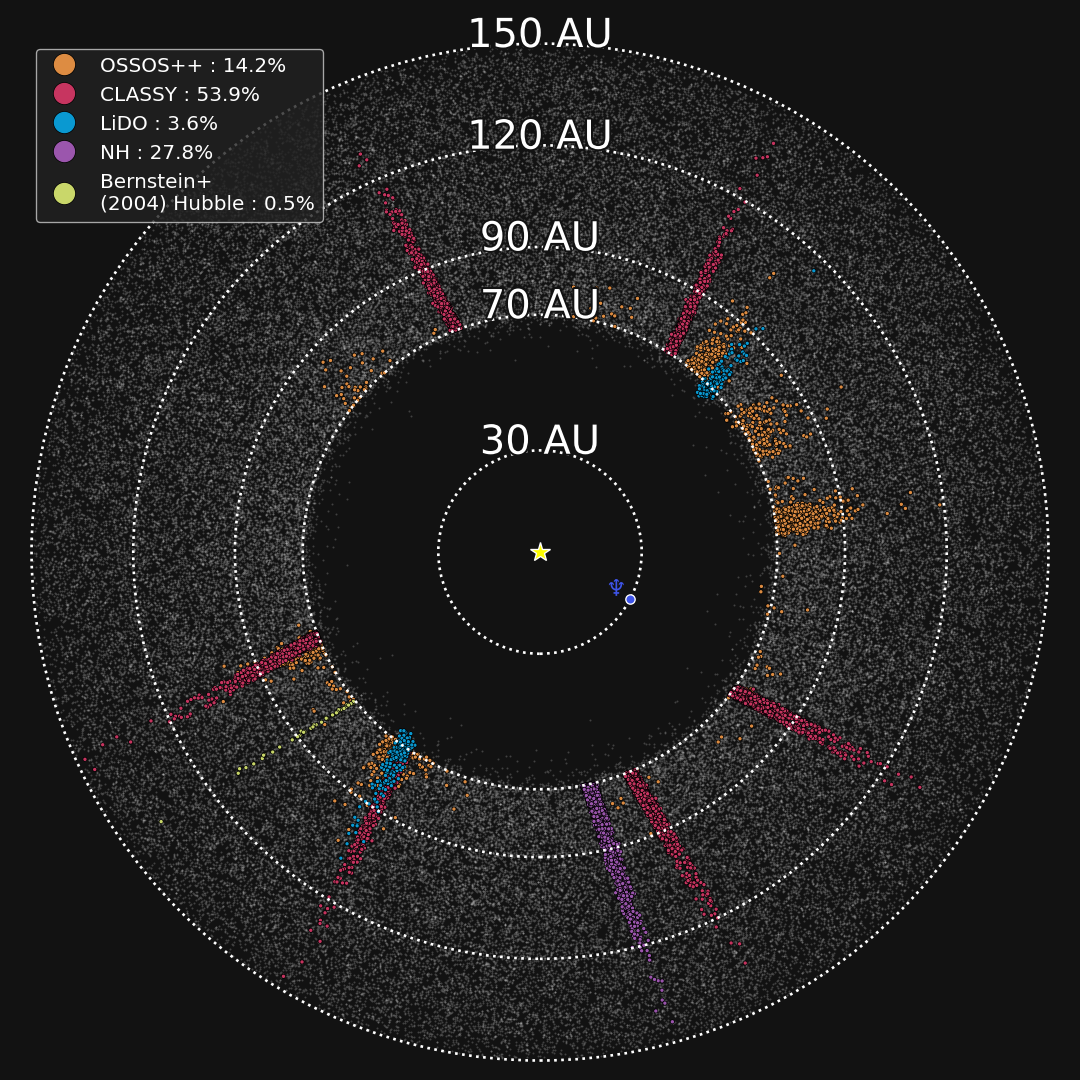Click the purple NH detection streak

(x=618, y=872)
